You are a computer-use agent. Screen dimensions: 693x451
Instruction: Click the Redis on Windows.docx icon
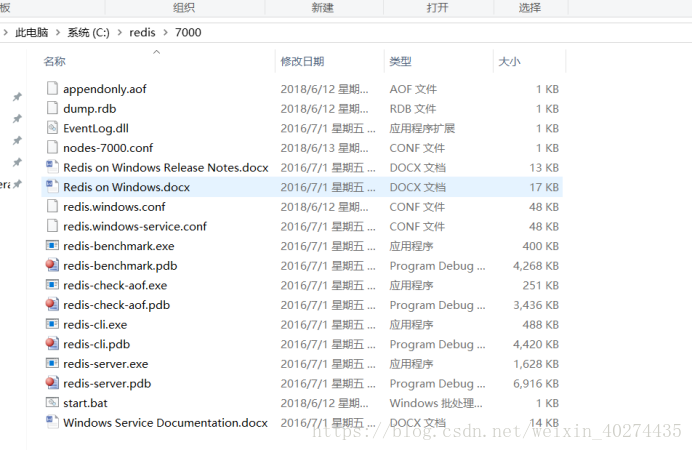pos(52,187)
